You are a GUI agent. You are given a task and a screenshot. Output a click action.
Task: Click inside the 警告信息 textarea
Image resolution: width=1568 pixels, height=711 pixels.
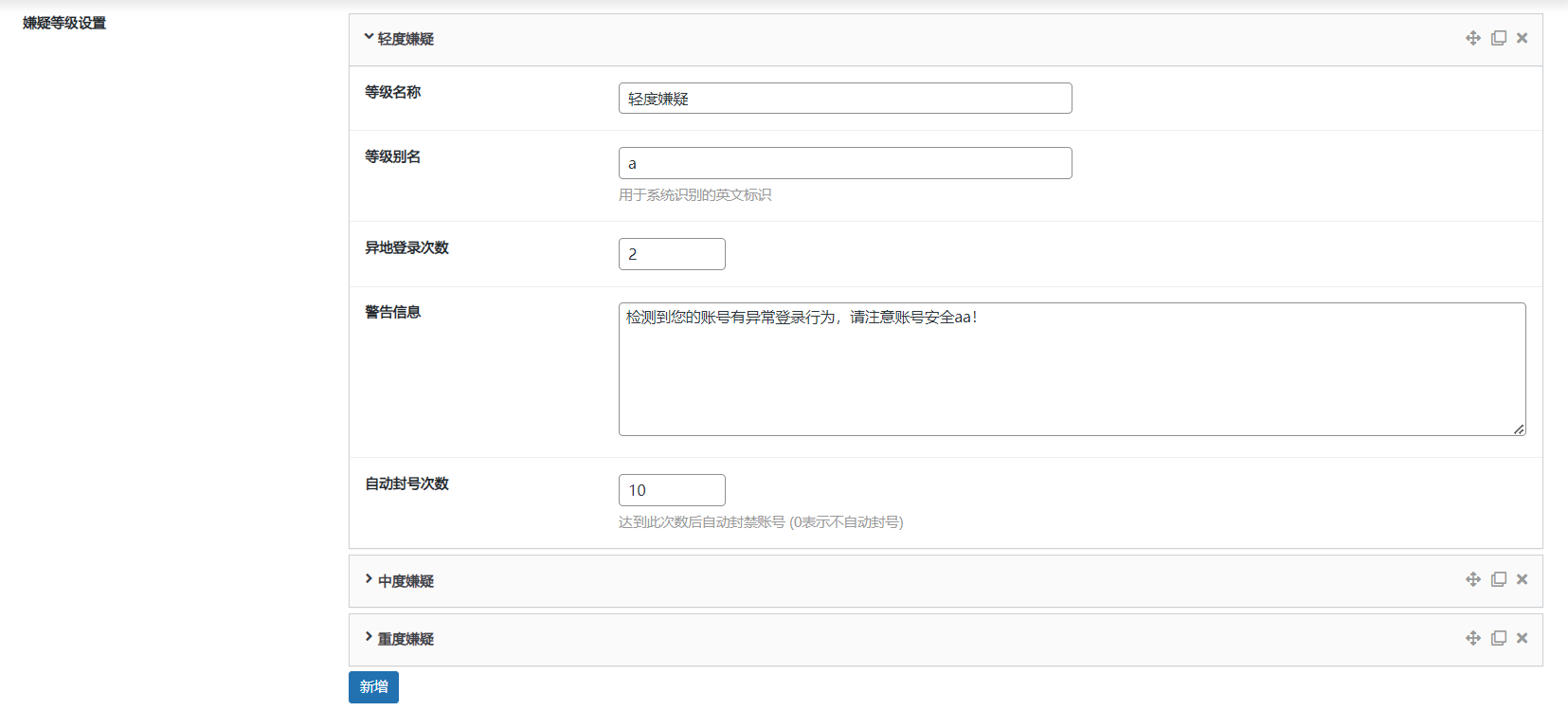[1071, 370]
